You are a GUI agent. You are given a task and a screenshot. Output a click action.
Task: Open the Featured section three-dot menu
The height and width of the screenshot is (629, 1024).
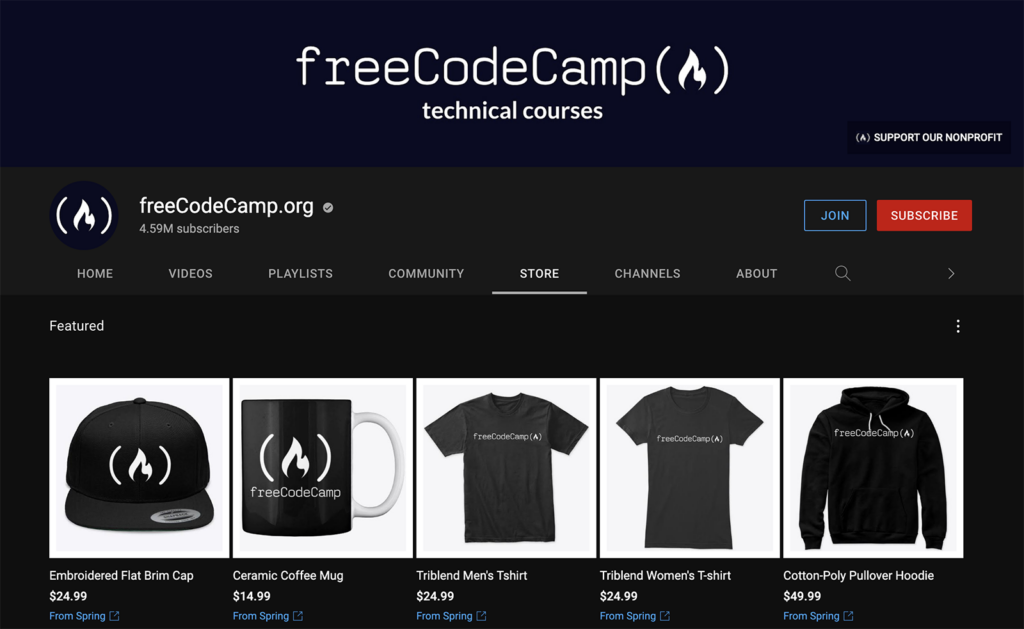click(957, 326)
